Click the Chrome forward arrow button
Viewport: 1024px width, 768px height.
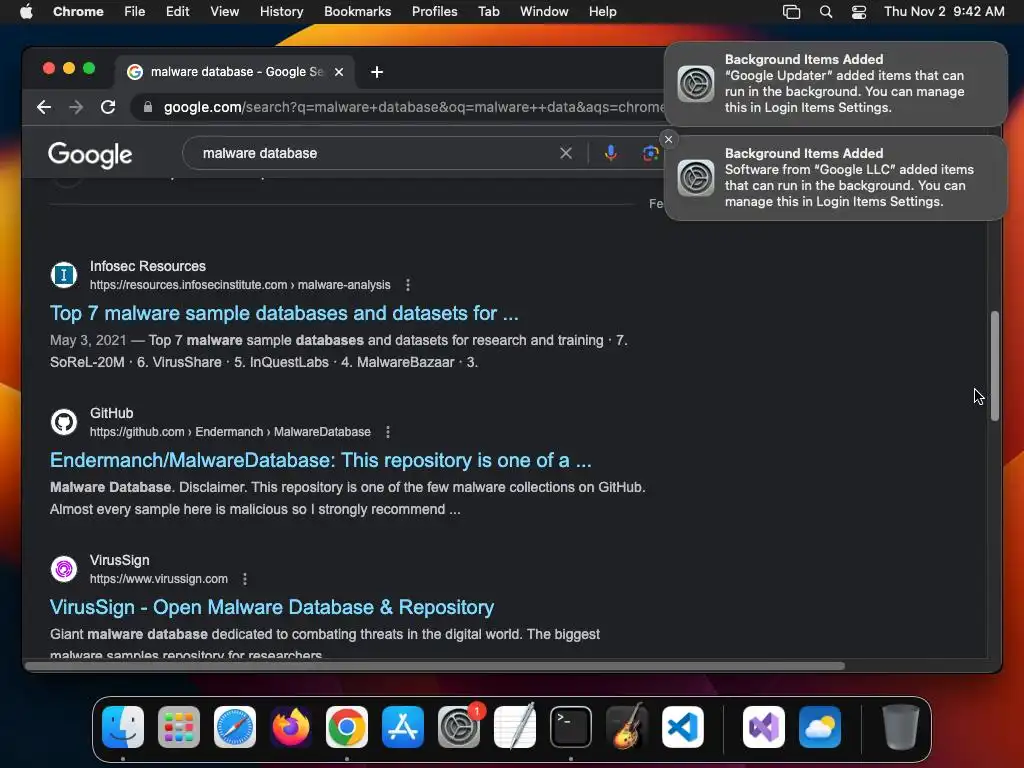point(76,107)
